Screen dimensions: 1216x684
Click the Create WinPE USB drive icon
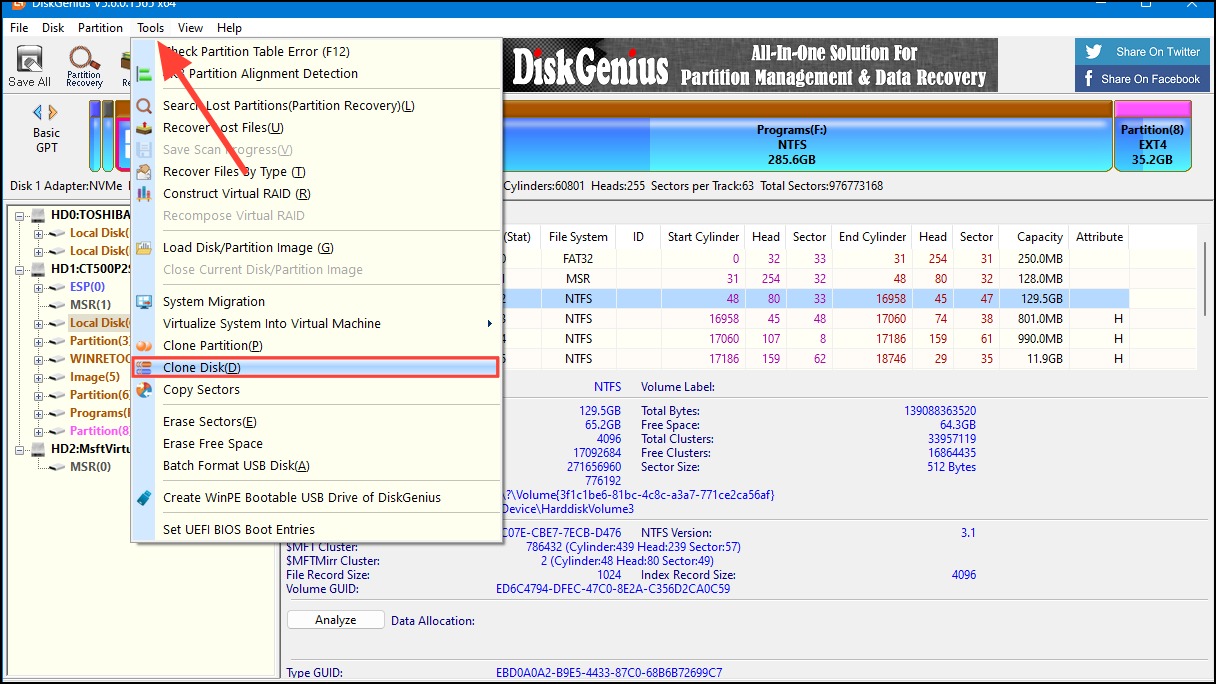coord(144,498)
